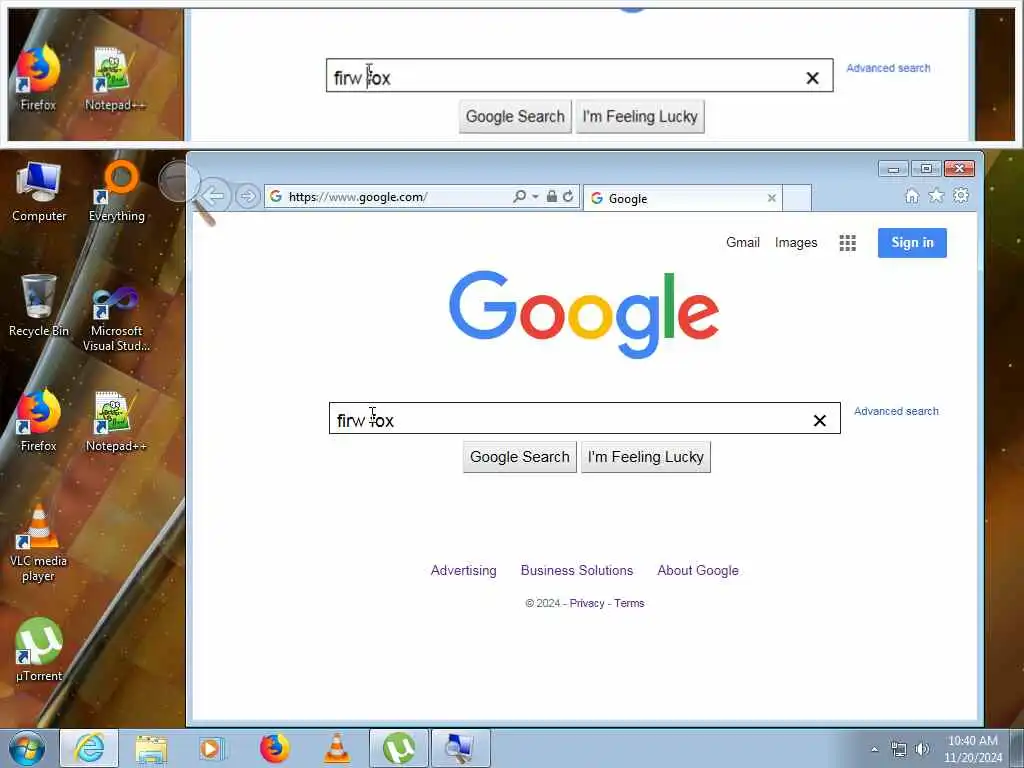Viewport: 1024px width, 768px height.
Task: Clear the search box with the X
Action: click(x=820, y=421)
